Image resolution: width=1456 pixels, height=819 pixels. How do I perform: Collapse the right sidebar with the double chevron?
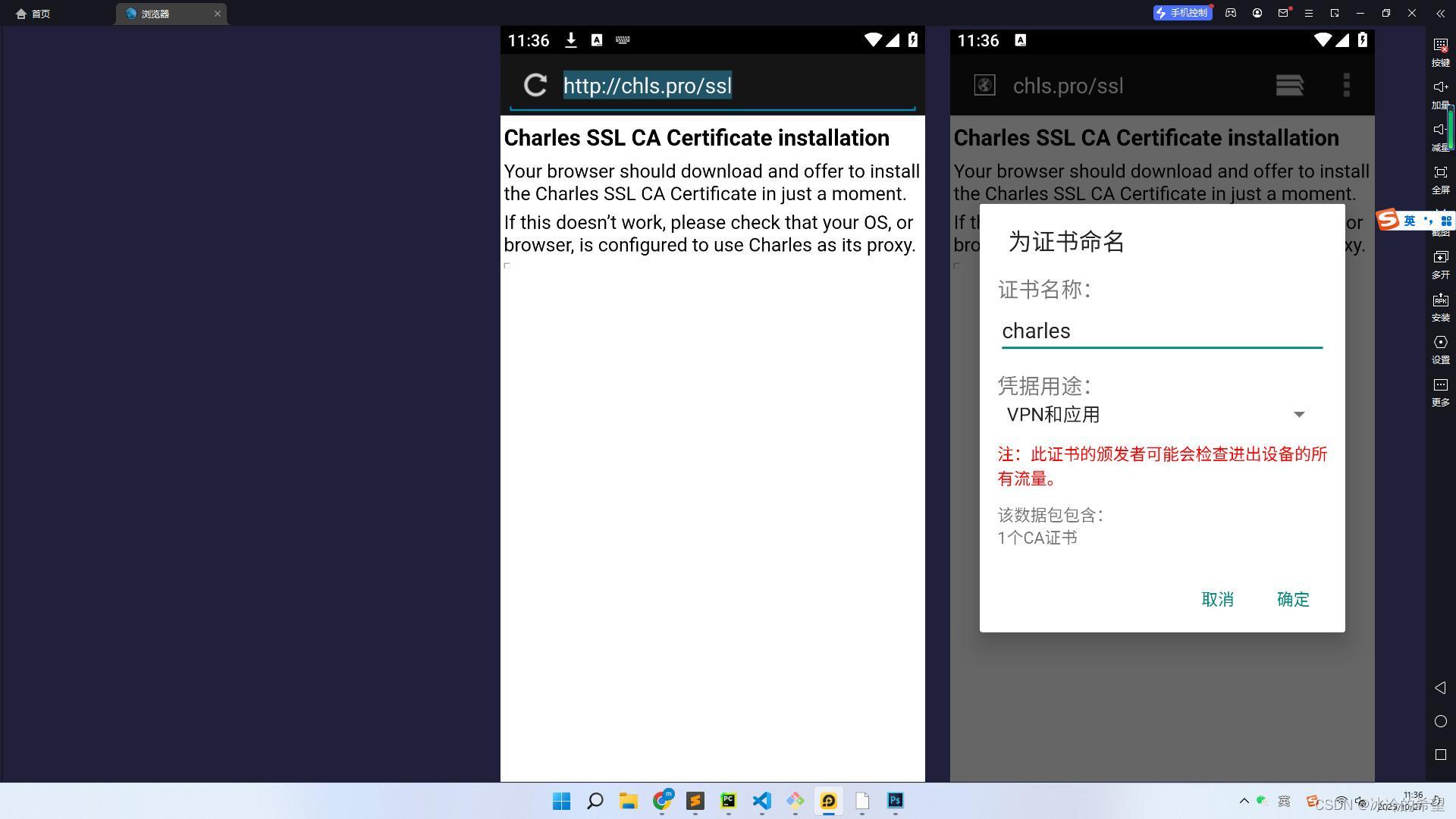tap(1440, 13)
